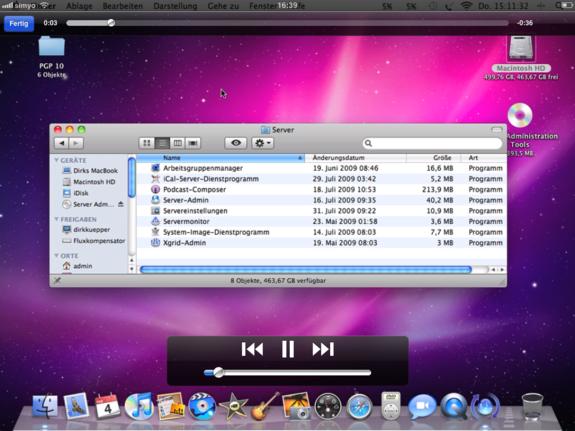
Task: Select iDisk in sidebar
Action: [76, 193]
